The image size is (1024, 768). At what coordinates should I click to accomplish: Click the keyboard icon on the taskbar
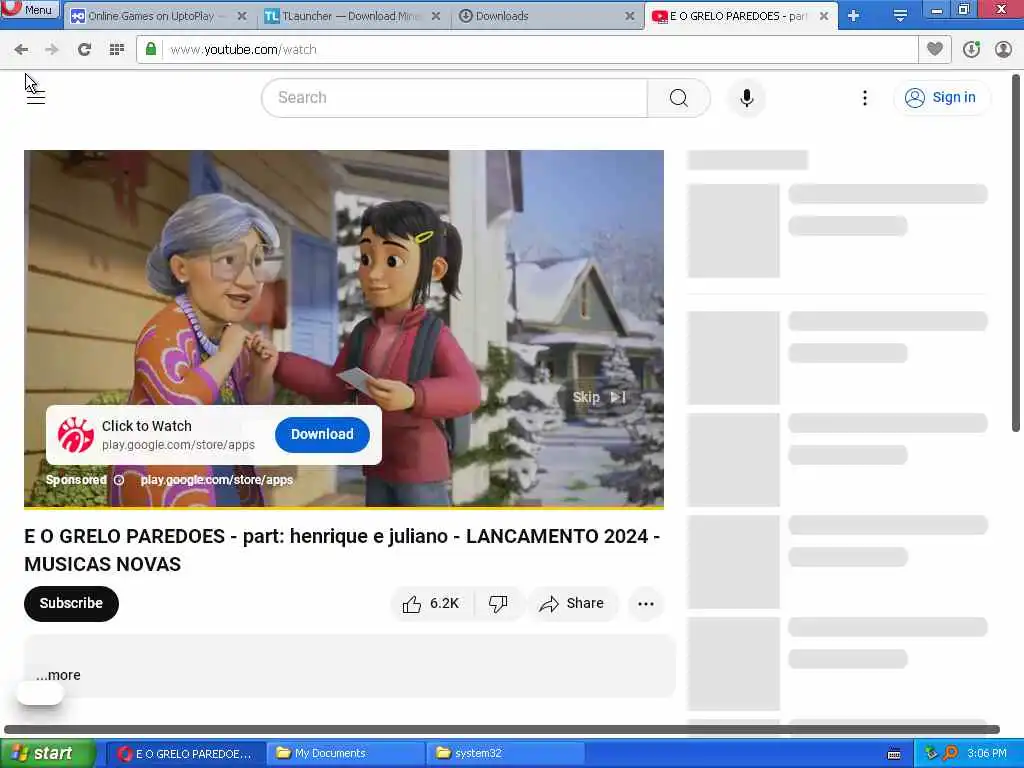click(x=894, y=754)
